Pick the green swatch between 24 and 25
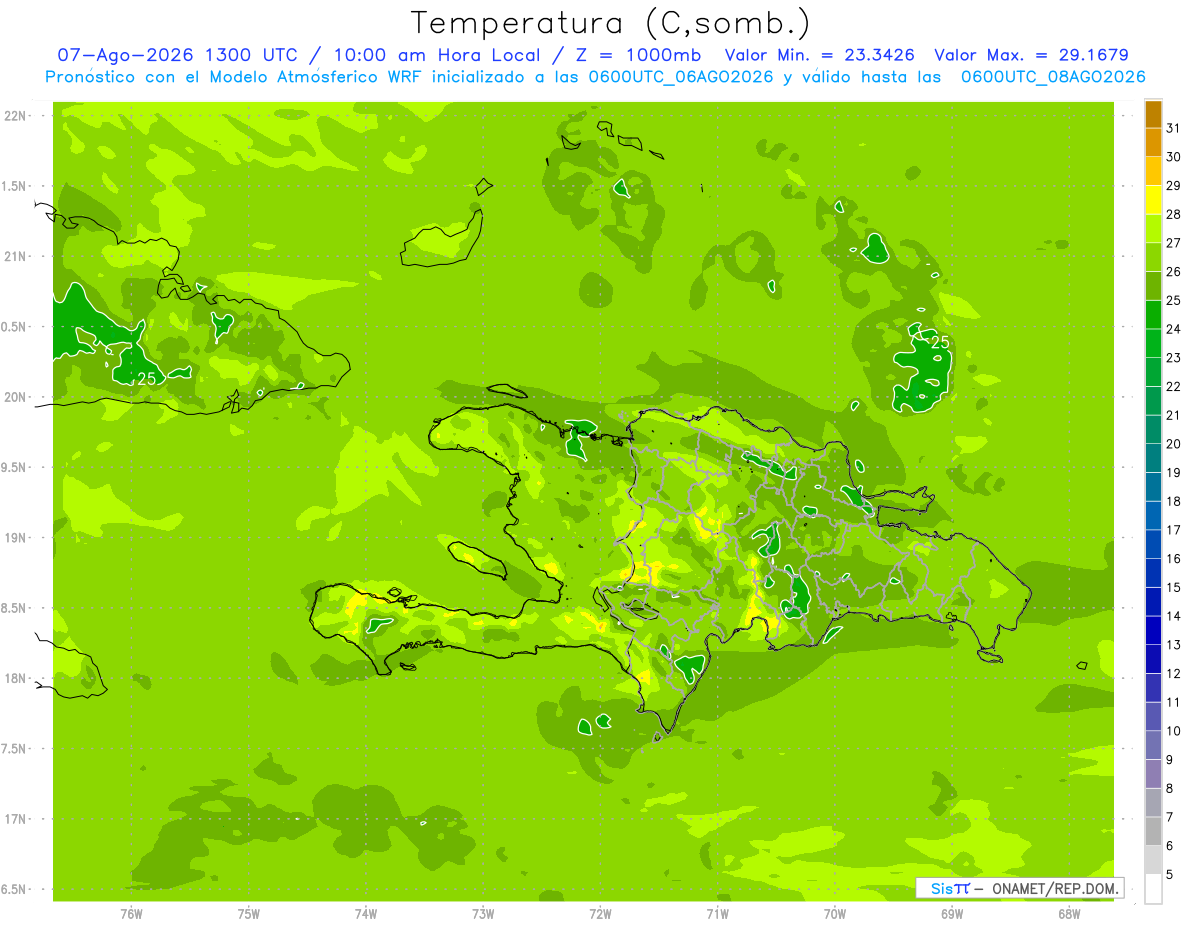The width and height of the screenshot is (1200, 927). 1153,315
